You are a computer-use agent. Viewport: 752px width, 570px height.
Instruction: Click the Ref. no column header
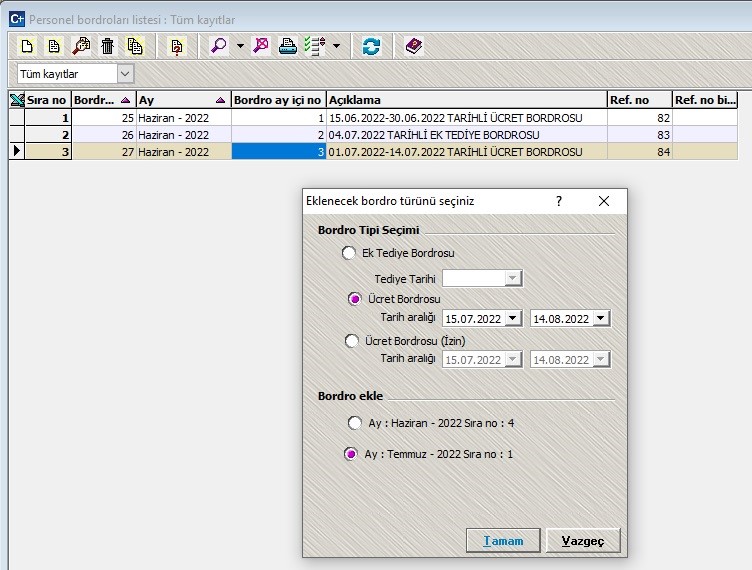pos(639,100)
